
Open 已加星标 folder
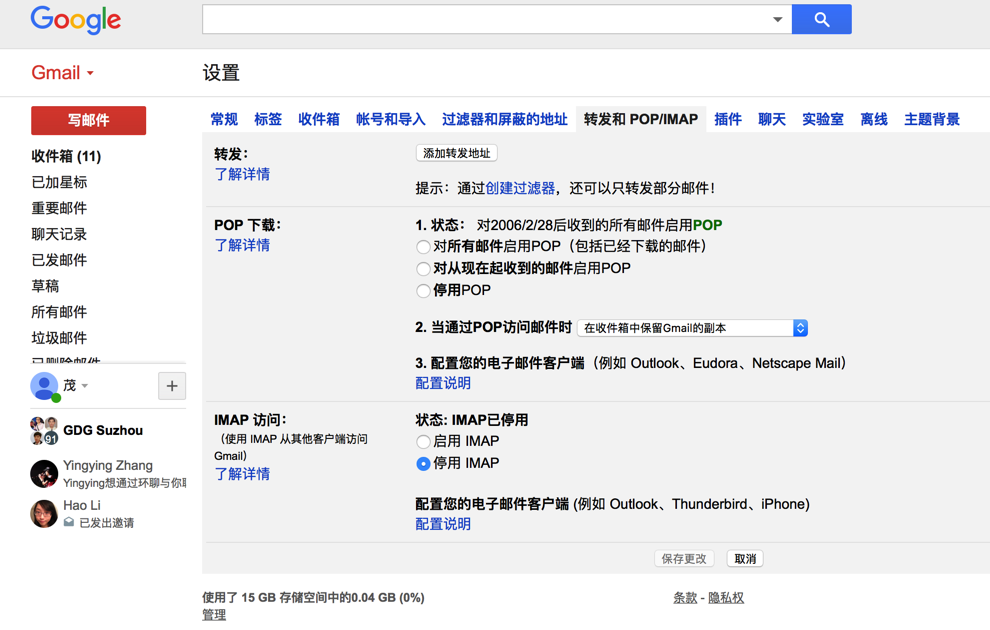(59, 182)
